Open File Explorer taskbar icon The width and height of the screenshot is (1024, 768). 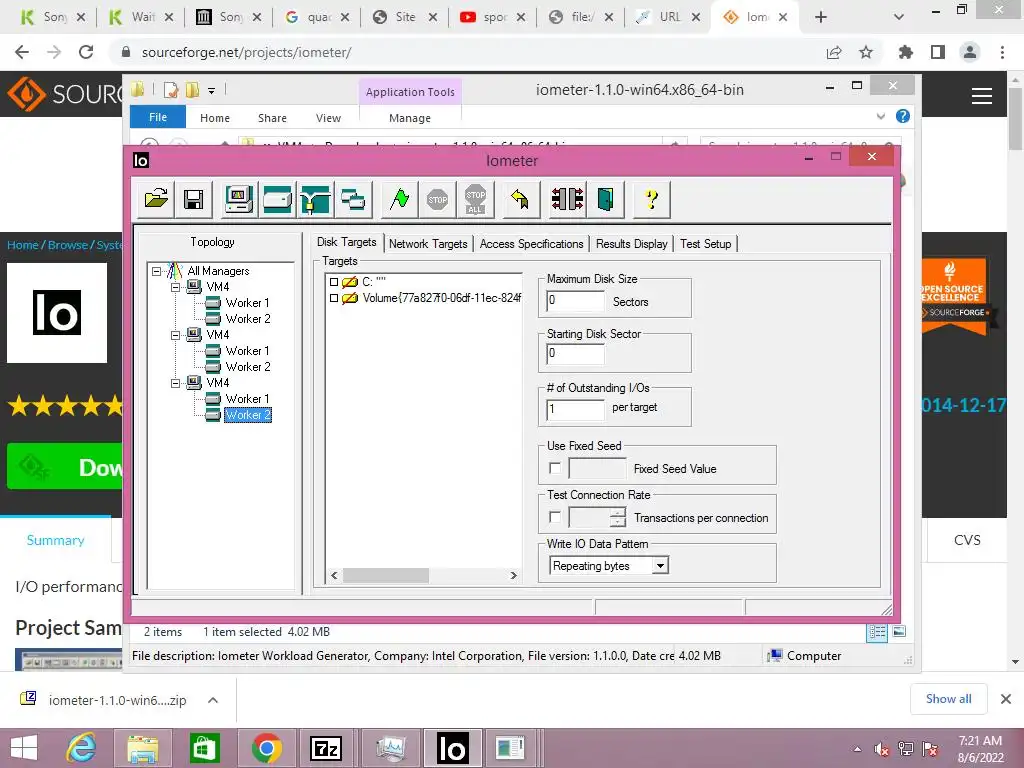coord(142,748)
